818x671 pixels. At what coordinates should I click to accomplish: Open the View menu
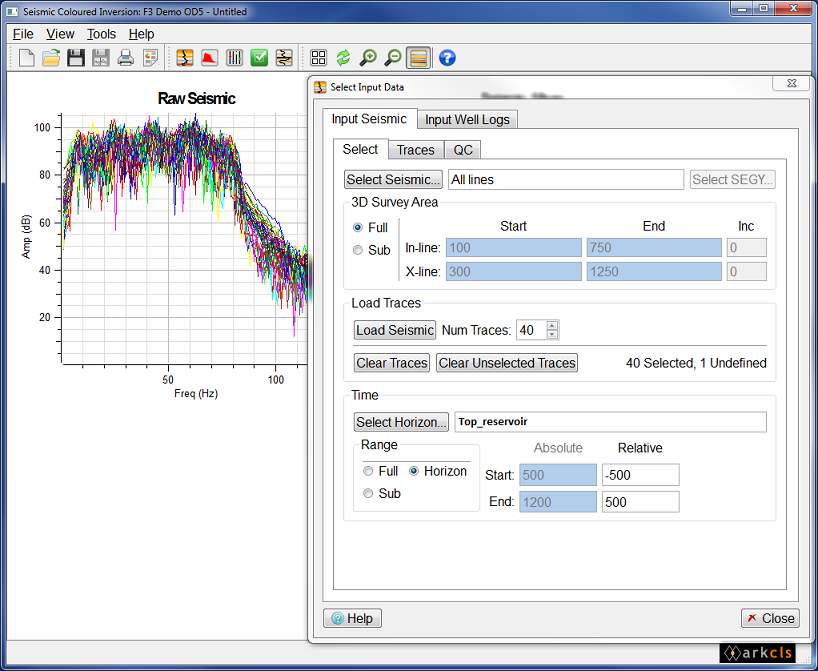[x=60, y=34]
